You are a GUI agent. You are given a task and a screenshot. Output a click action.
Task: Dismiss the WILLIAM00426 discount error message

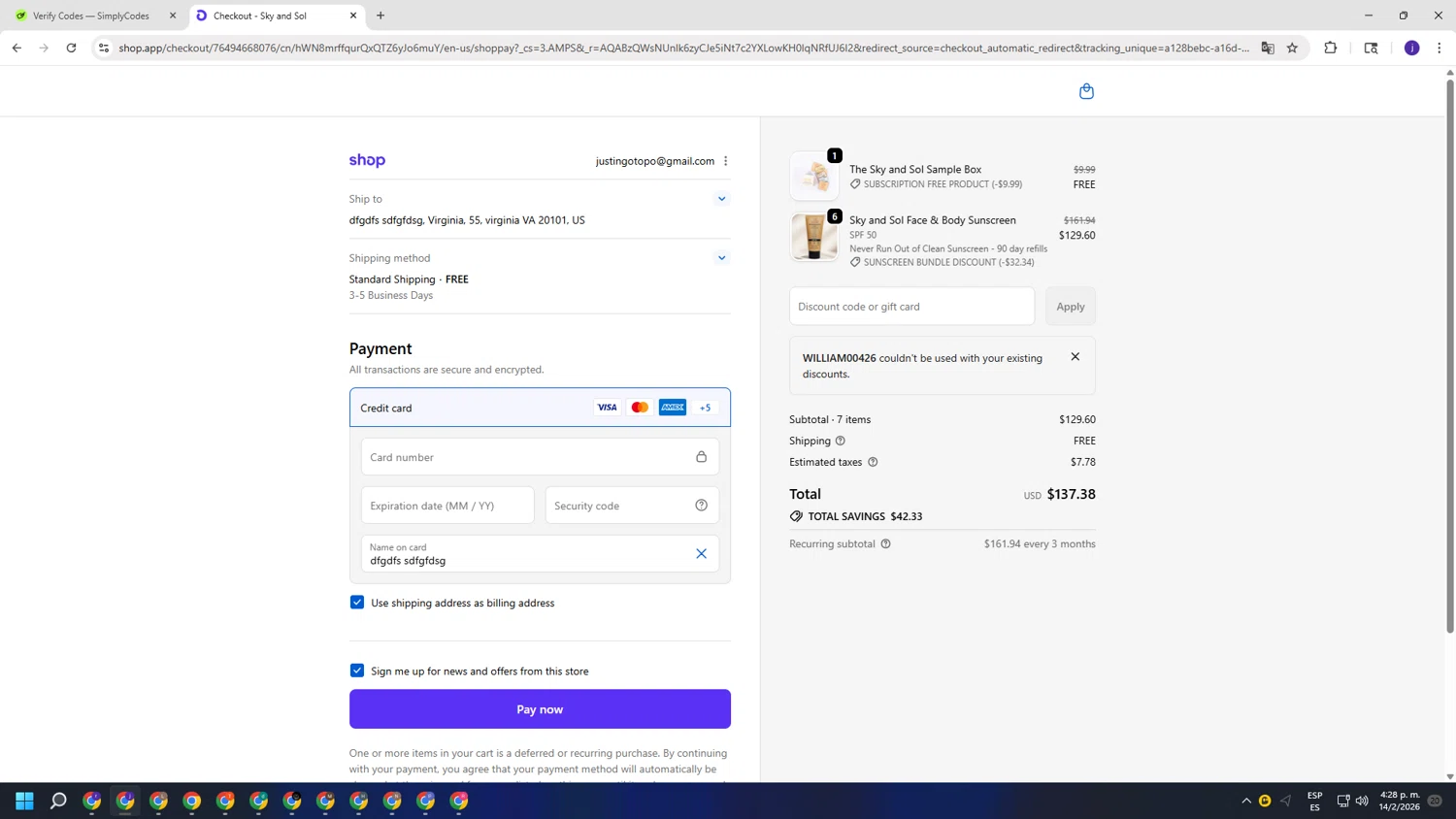[1075, 357]
